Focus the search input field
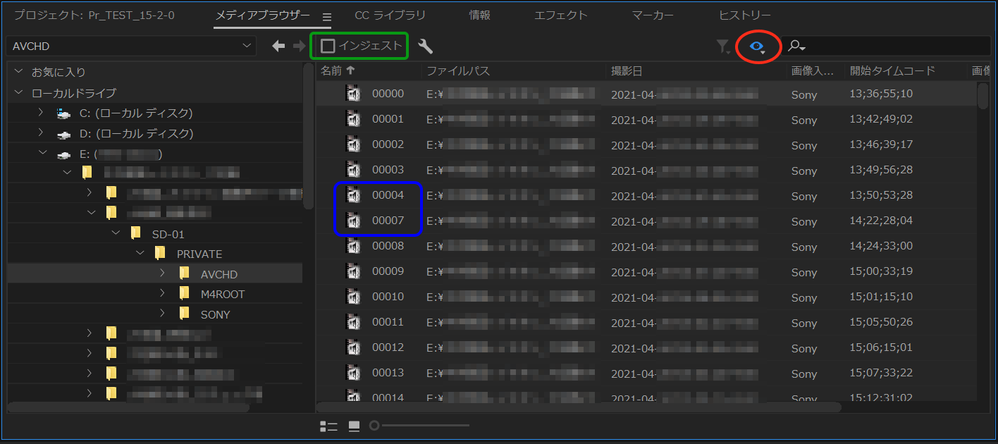Image resolution: width=998 pixels, height=444 pixels. 897,46
